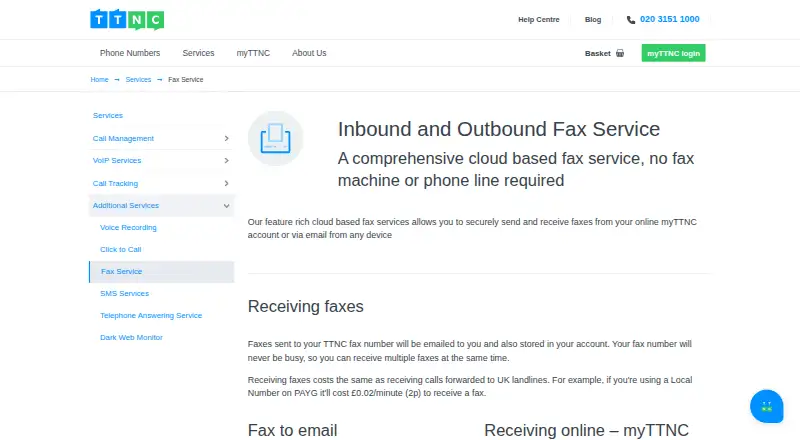This screenshot has width=800, height=440.
Task: Select Call Tracking in sidebar
Action: [115, 183]
